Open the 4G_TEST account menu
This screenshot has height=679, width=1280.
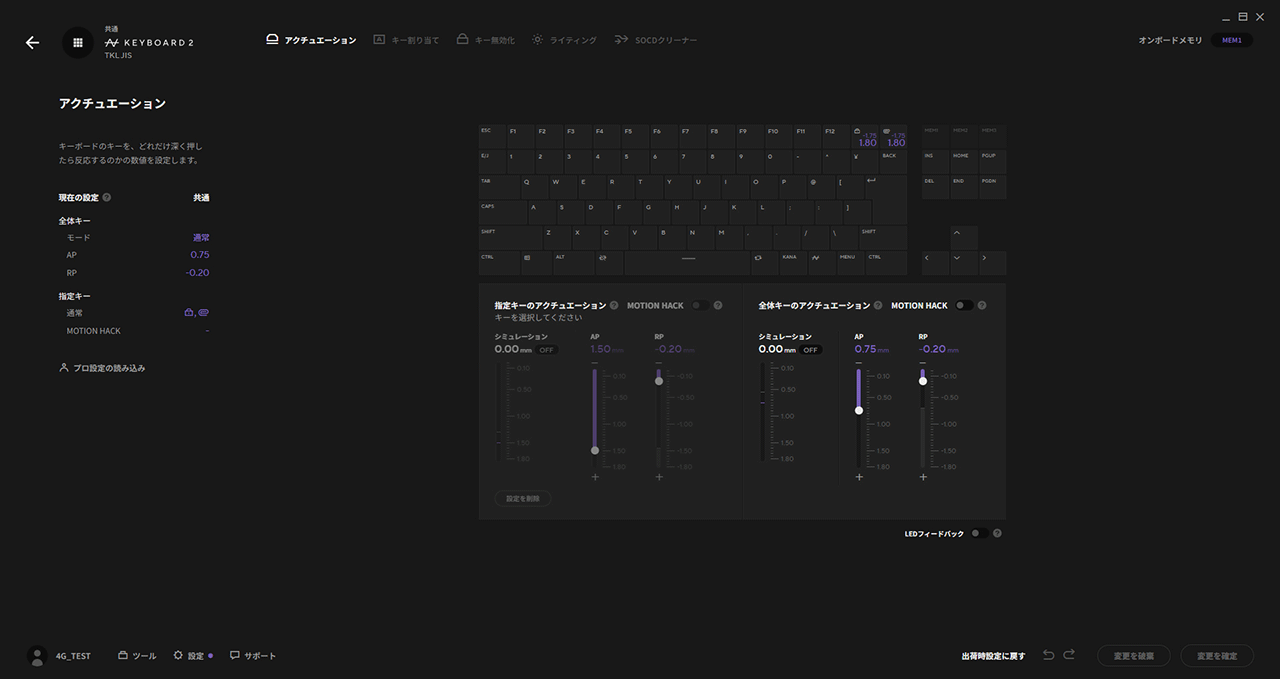tap(56, 655)
